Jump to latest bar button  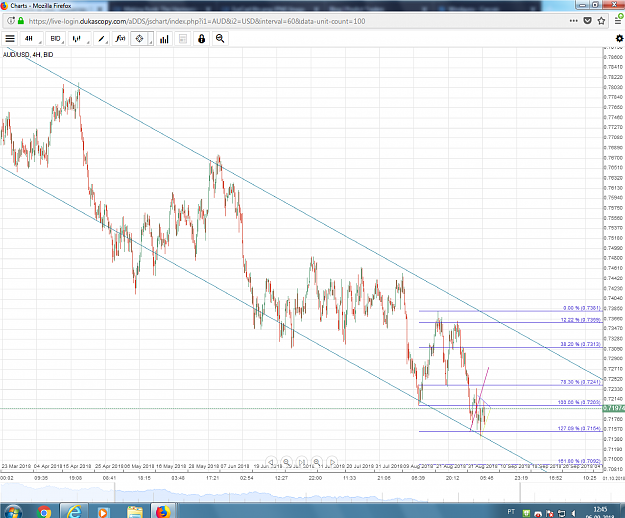pyautogui.click(x=301, y=462)
